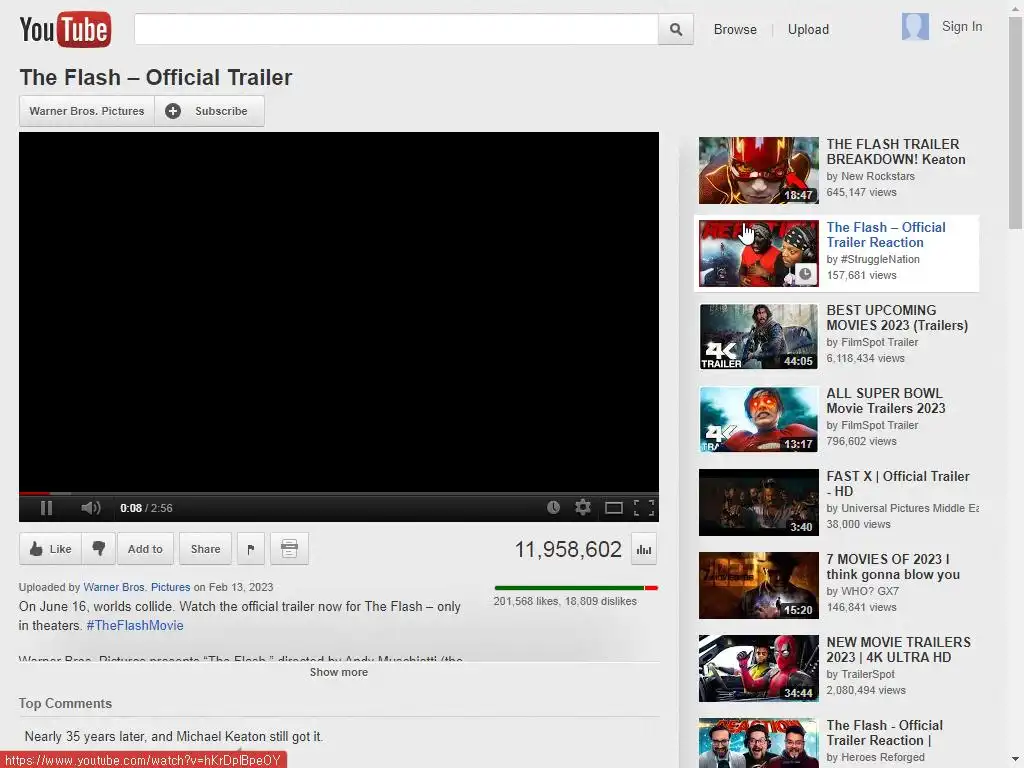Focus the YouTube search field

tap(396, 29)
